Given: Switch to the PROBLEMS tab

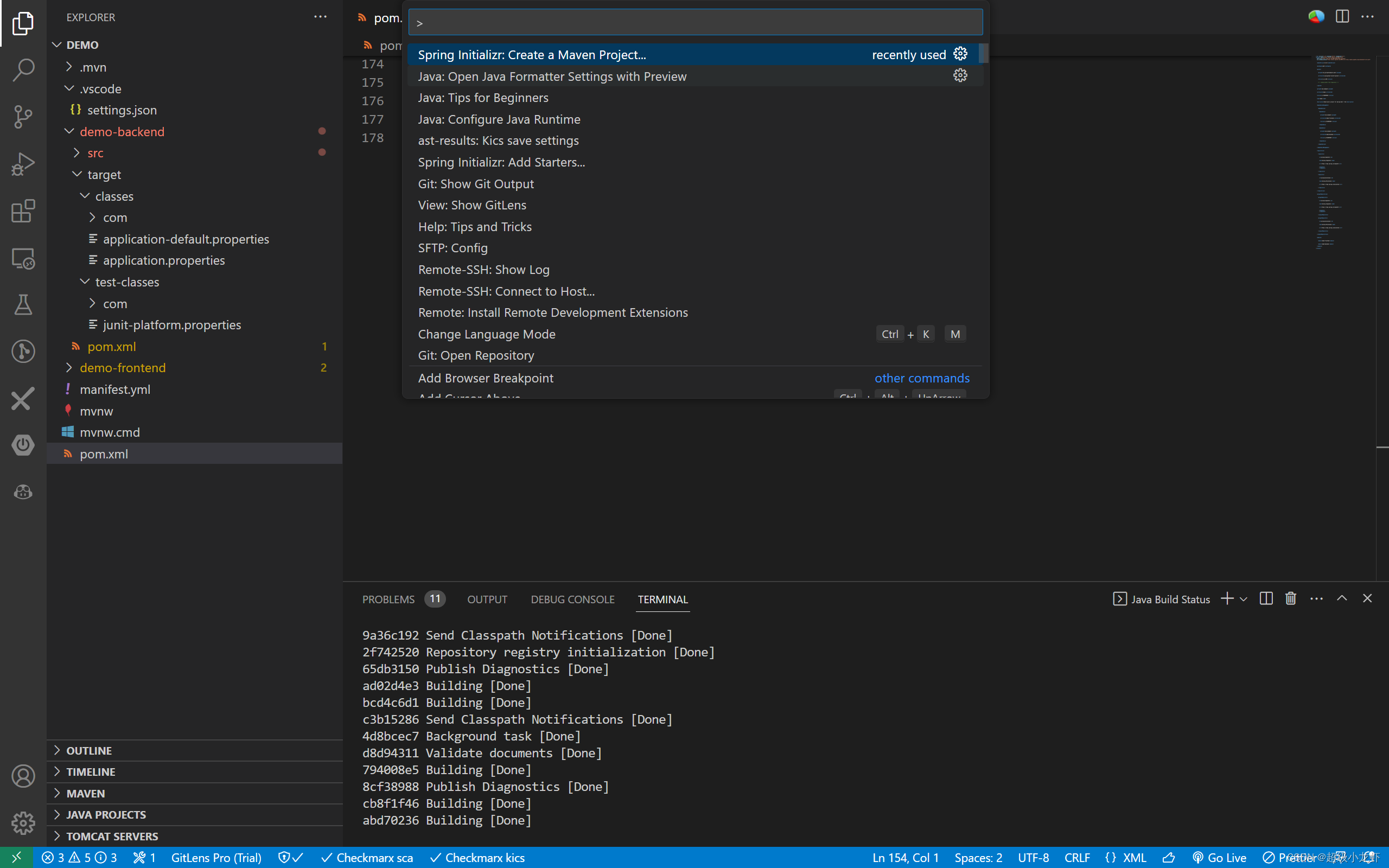Looking at the screenshot, I should 388,599.
